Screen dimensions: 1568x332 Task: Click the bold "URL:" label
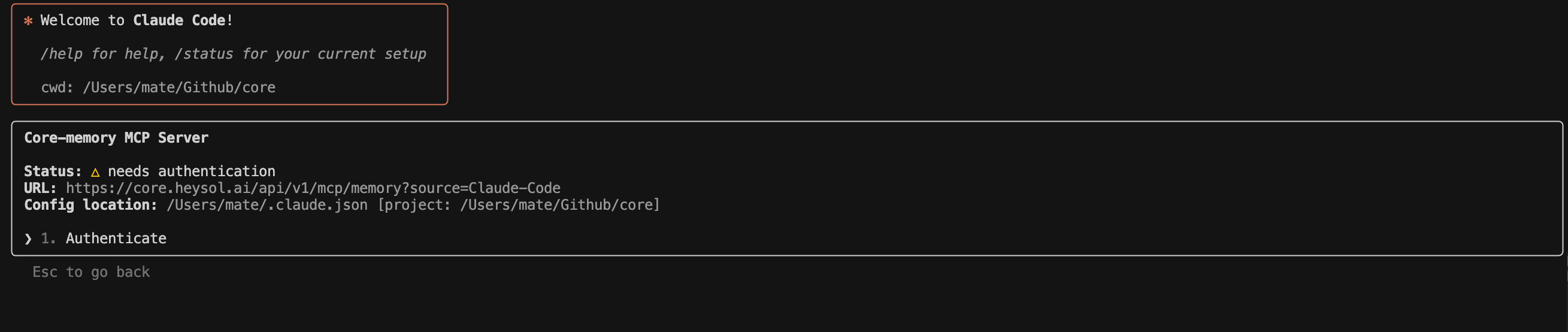[x=40, y=188]
